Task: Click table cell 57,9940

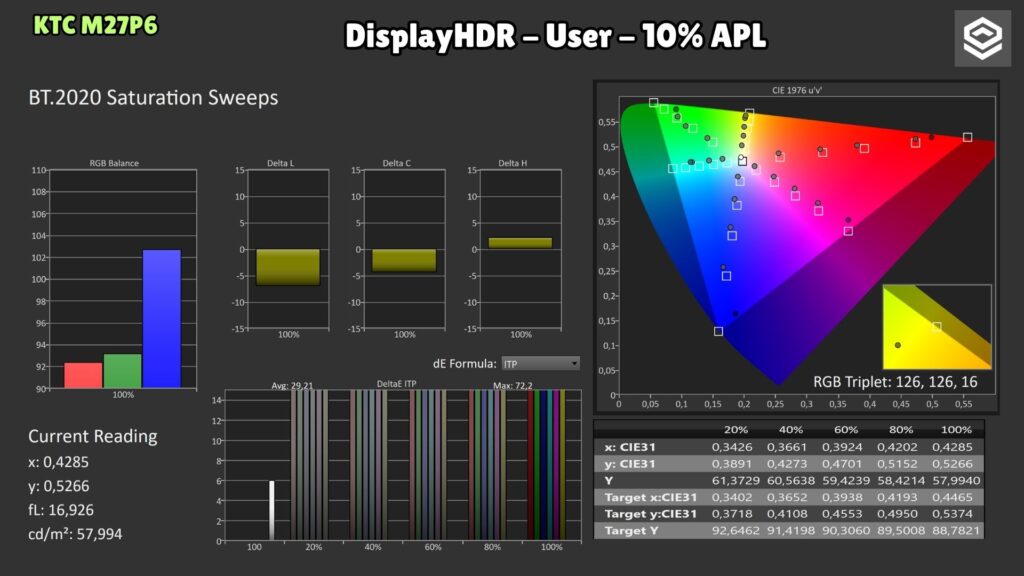Action: pyautogui.click(x=955, y=481)
